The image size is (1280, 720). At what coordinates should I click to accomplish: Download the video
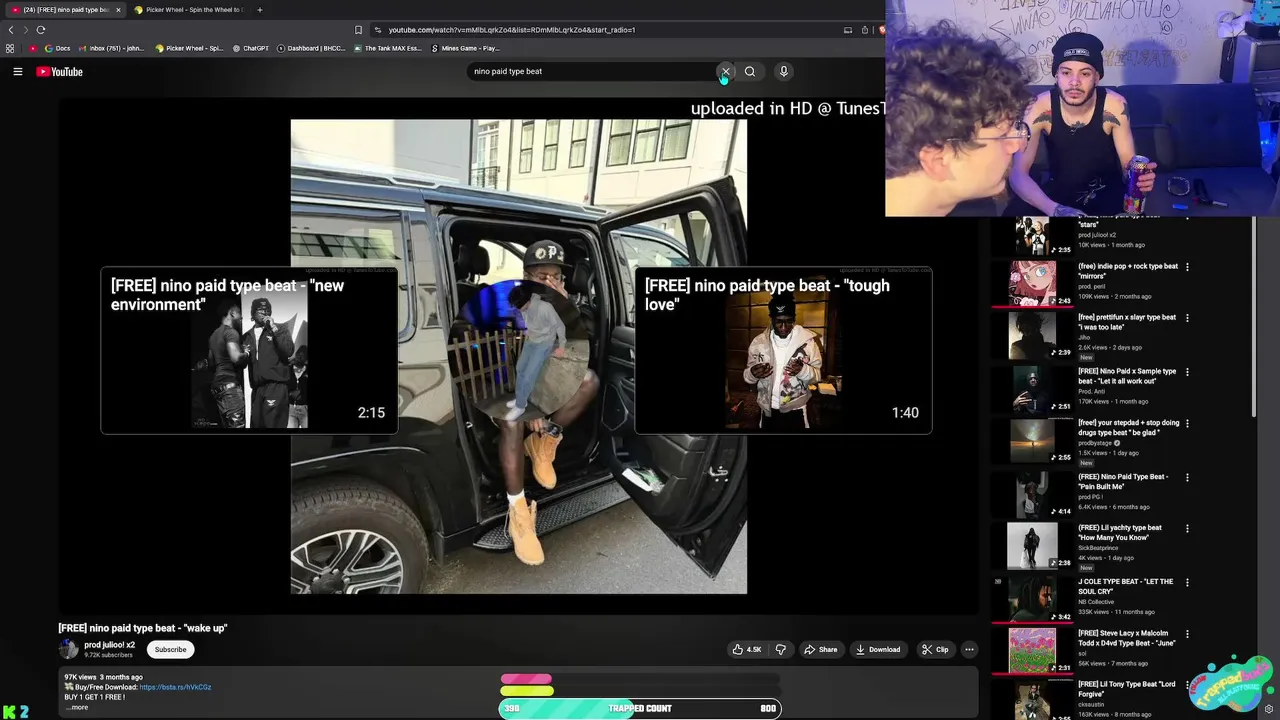coord(878,649)
